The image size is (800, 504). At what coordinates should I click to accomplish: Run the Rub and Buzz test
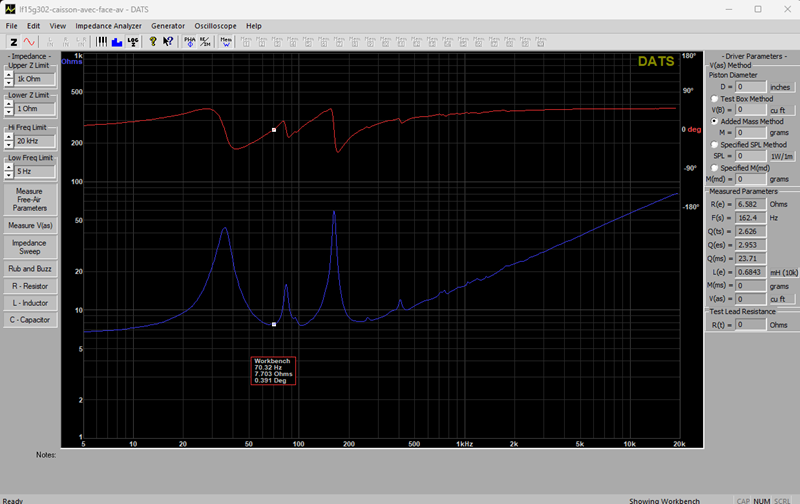30,269
